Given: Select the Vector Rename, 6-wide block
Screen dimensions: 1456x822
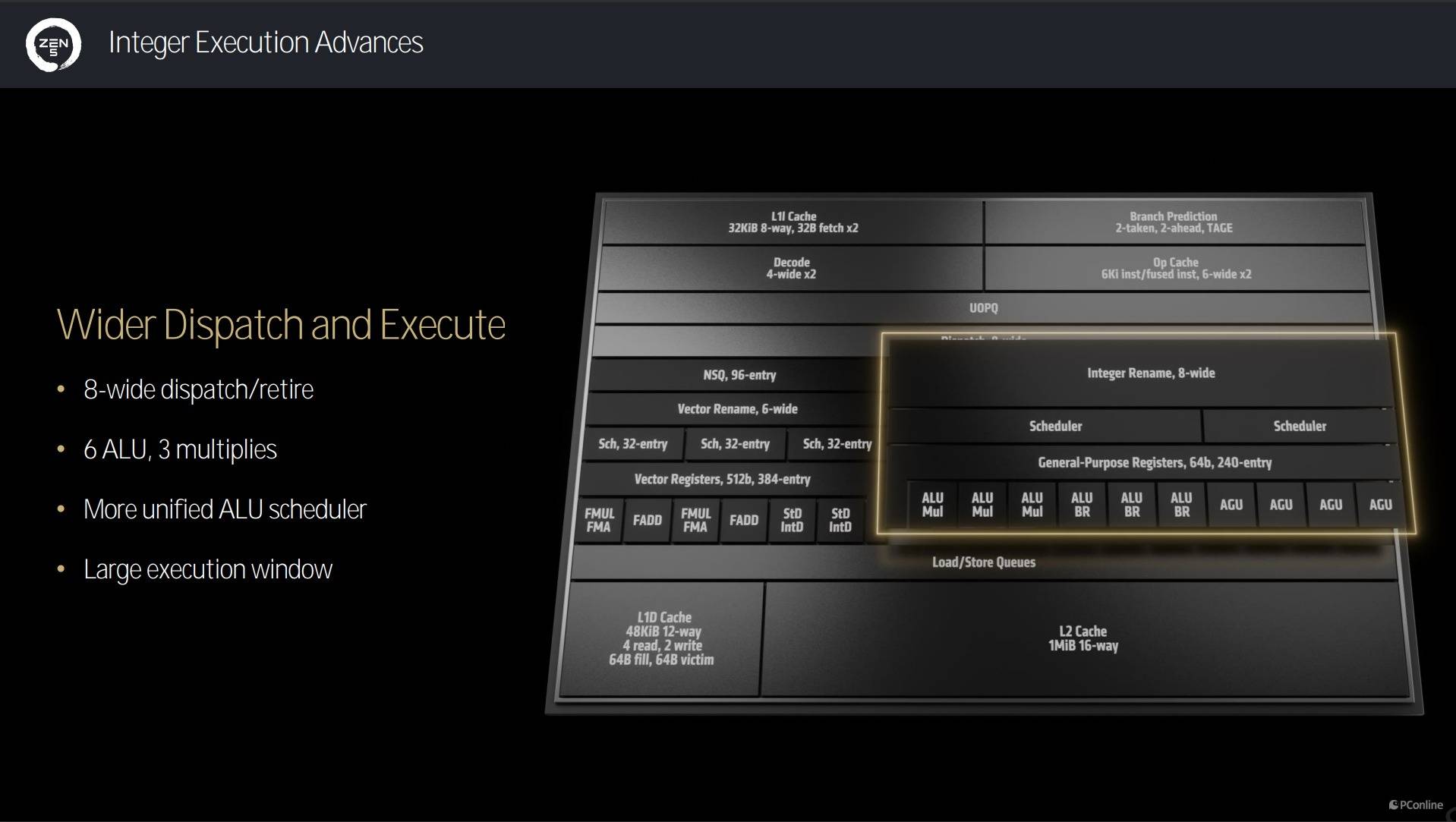Looking at the screenshot, I should (737, 409).
